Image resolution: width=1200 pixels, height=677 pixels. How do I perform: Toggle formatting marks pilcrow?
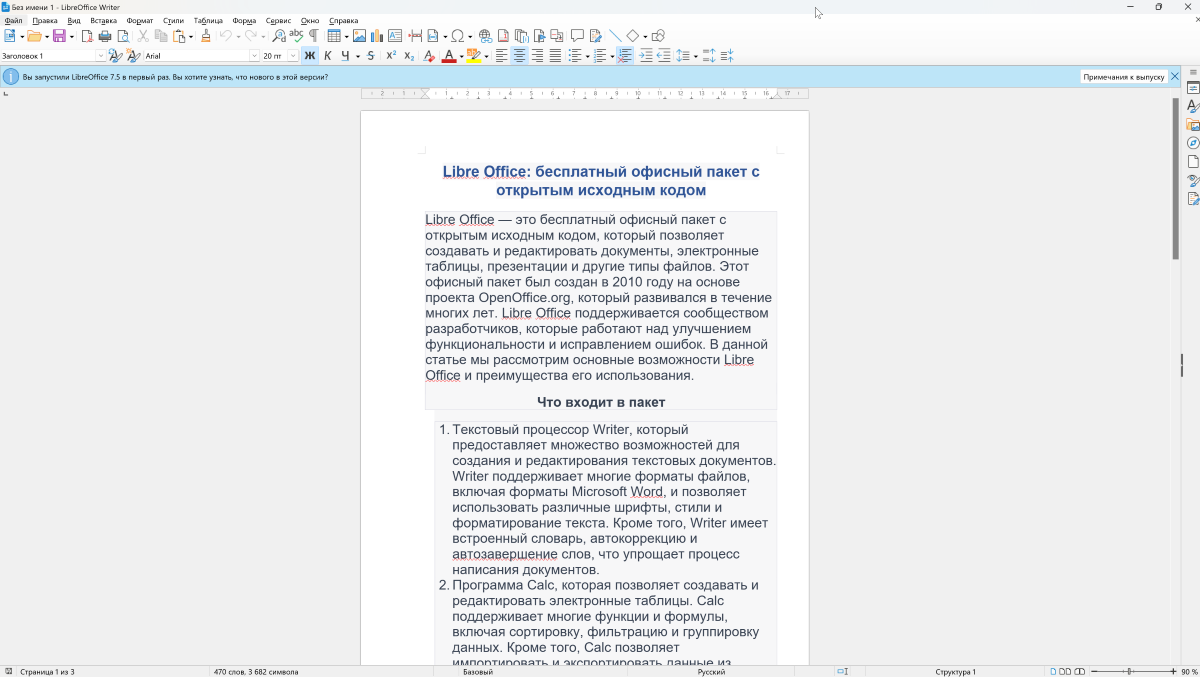click(313, 36)
